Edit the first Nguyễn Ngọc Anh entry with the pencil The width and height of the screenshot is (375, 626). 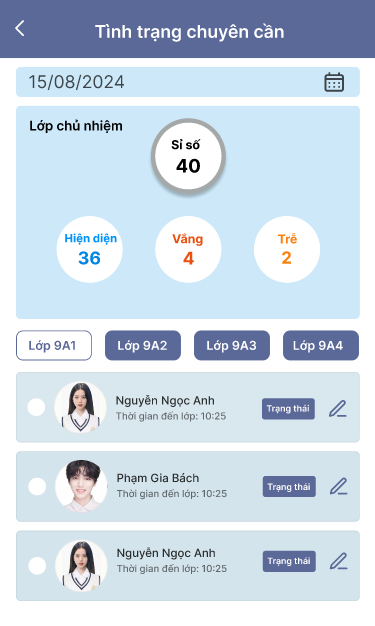[338, 409]
